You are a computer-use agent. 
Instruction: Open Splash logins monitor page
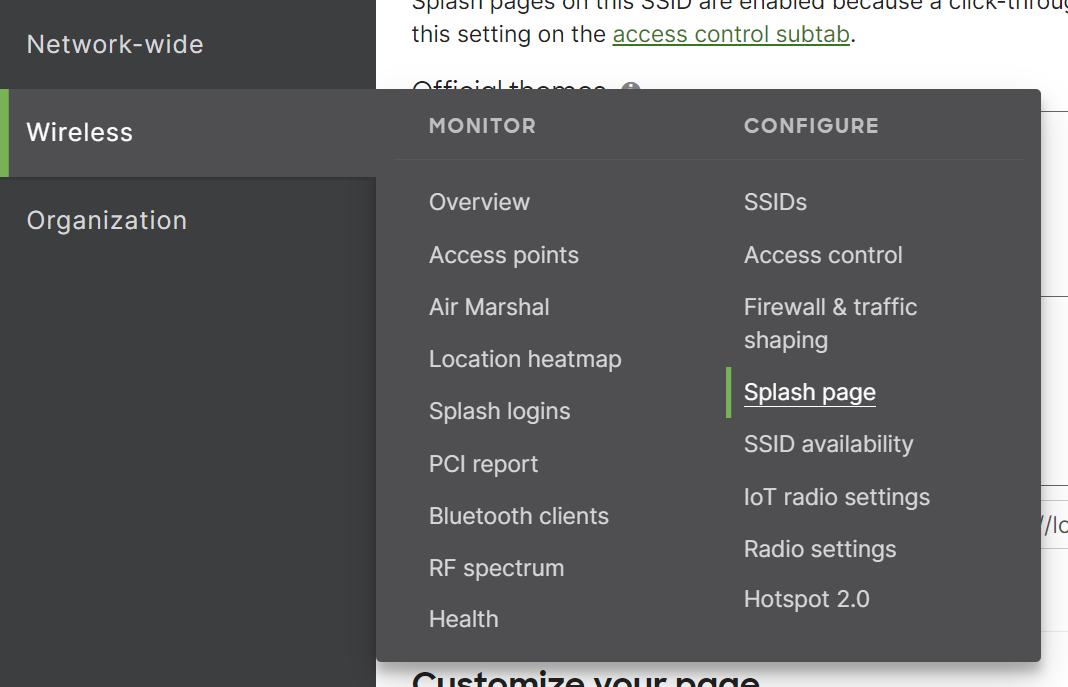pyautogui.click(x=499, y=411)
